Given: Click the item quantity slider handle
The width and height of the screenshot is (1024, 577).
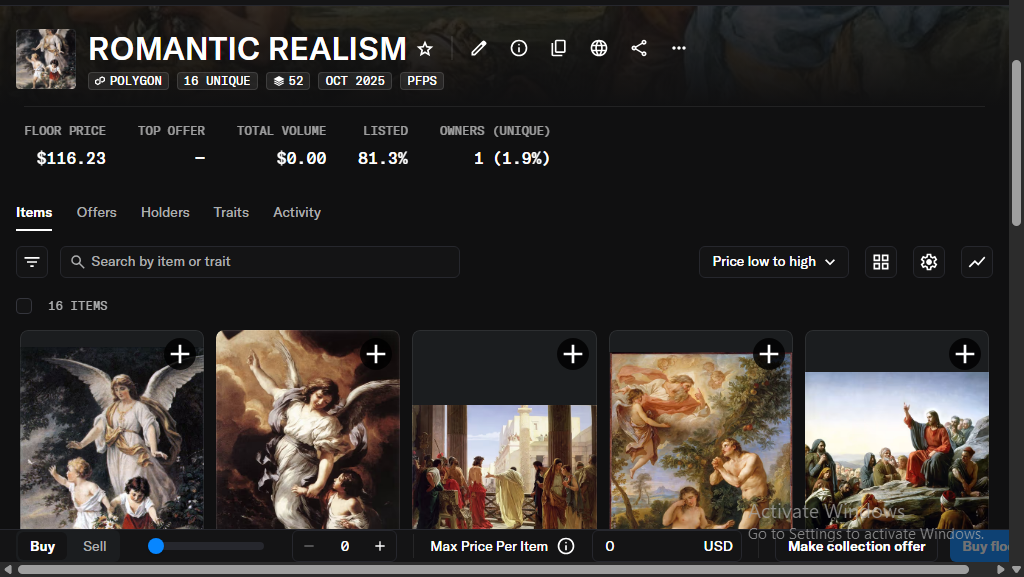Looking at the screenshot, I should (x=156, y=546).
